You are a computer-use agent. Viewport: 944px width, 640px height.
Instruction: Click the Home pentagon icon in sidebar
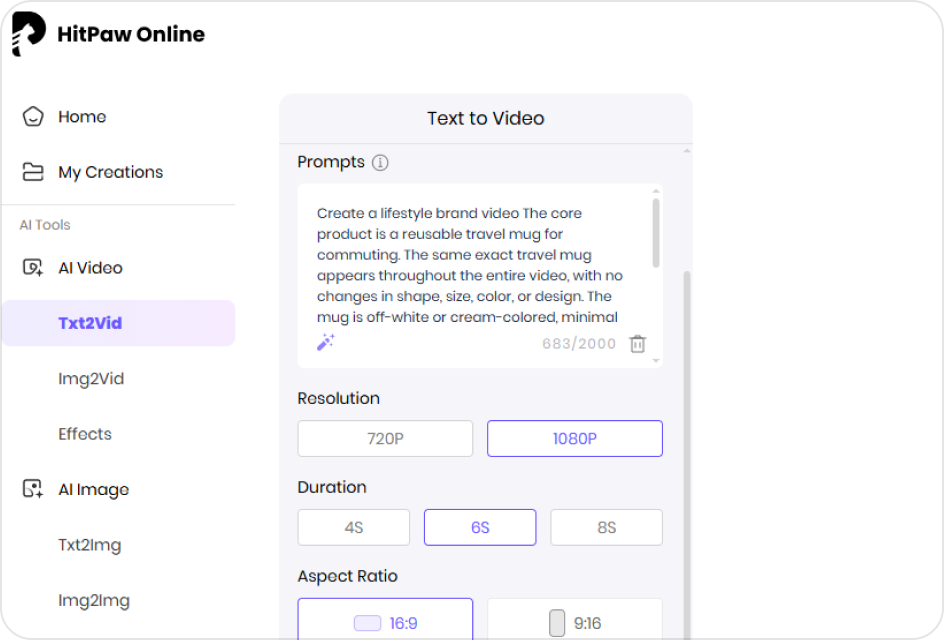point(30,116)
